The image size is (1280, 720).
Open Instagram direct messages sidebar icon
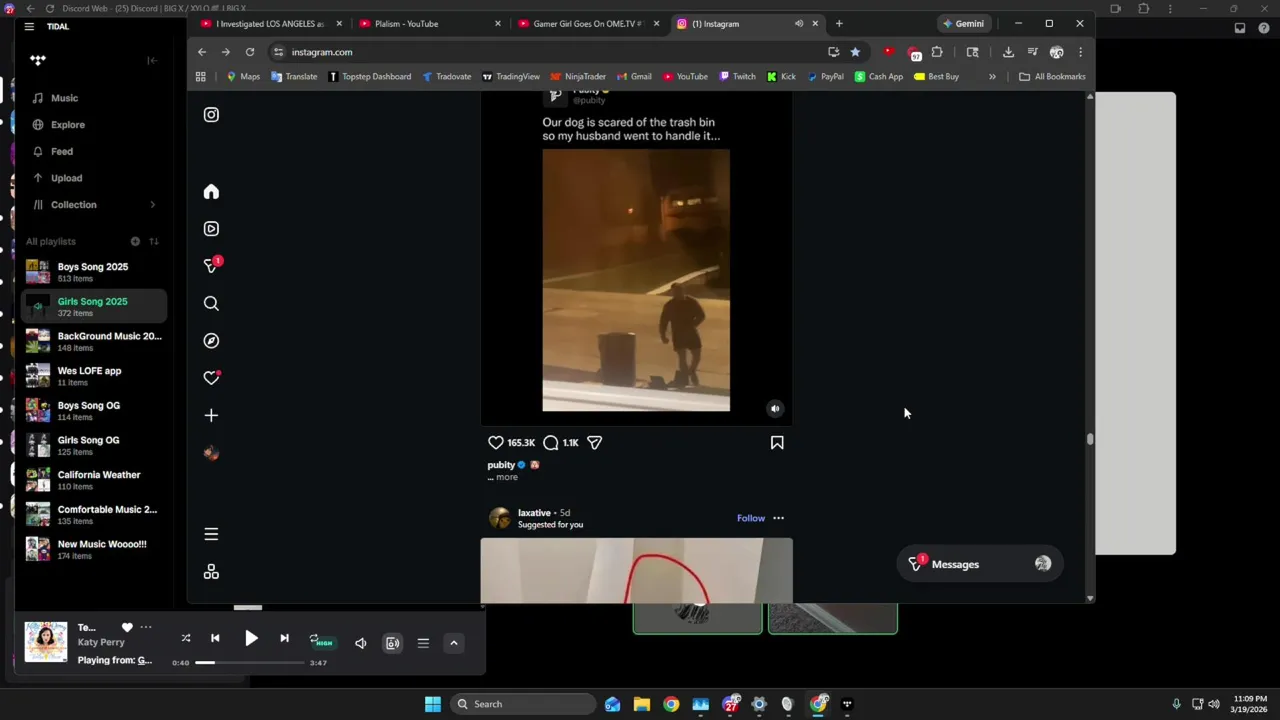coord(211,266)
